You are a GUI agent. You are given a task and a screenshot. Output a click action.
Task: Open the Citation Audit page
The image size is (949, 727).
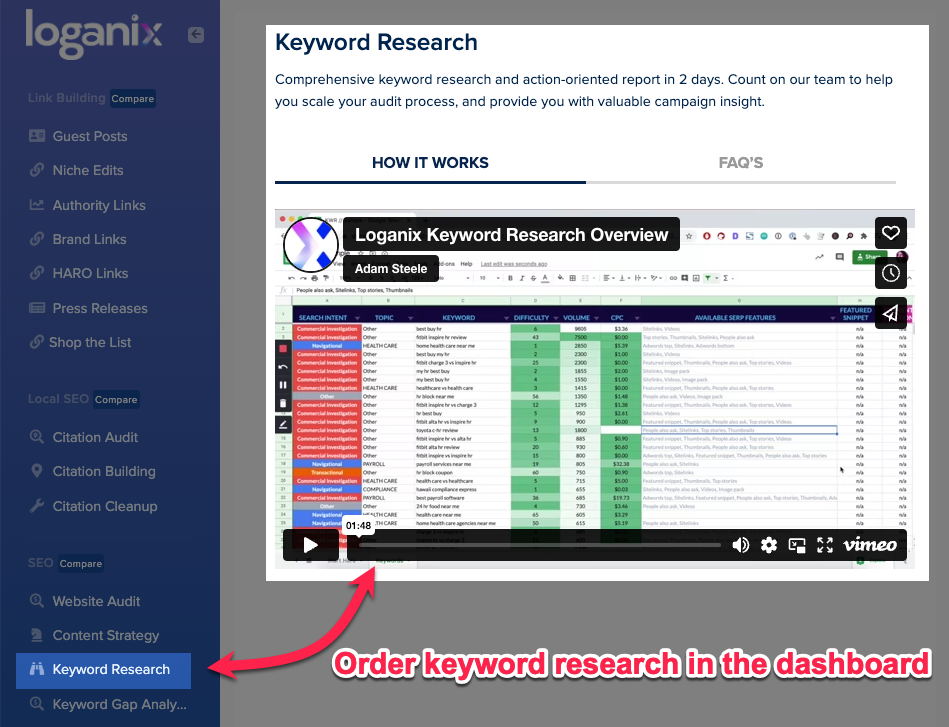pos(95,437)
